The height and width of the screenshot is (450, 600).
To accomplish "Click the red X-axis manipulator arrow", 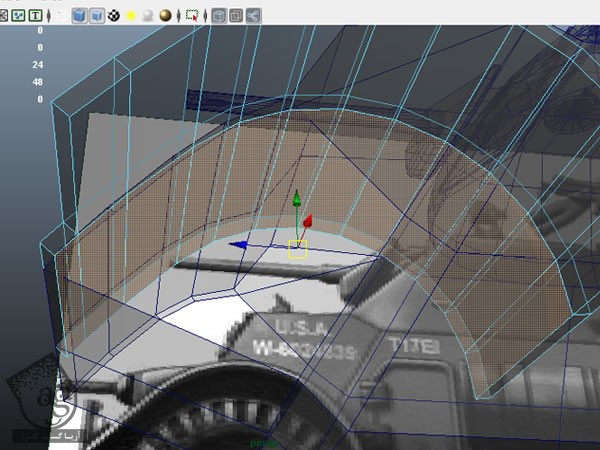I will [309, 221].
